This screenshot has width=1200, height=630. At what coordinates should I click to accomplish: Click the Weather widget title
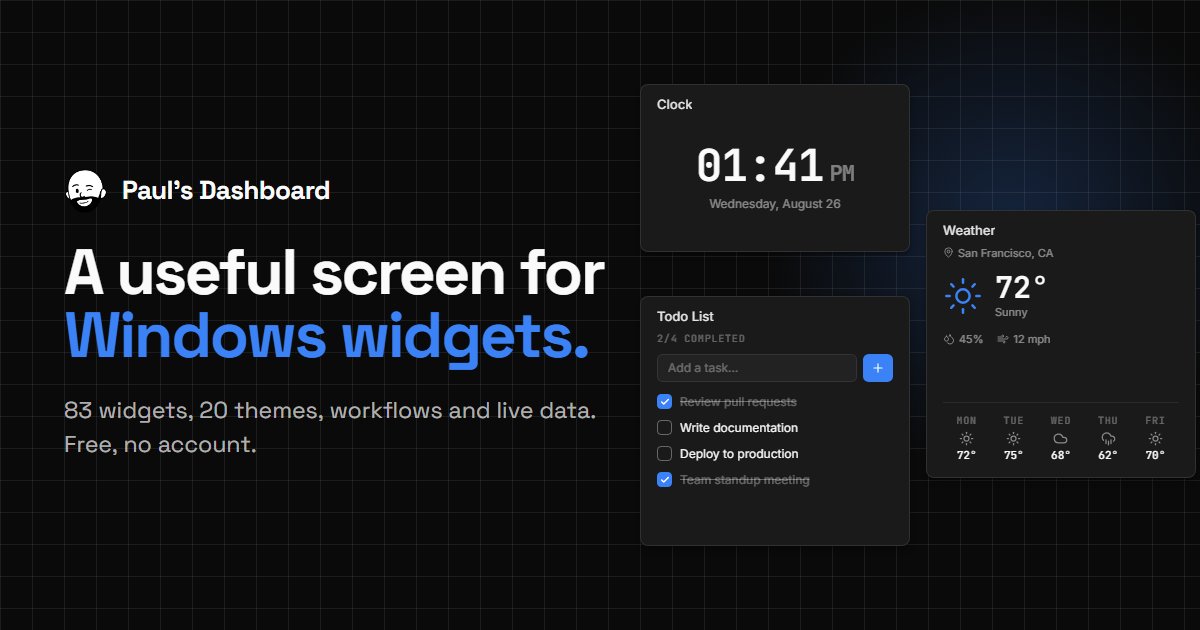coord(969,230)
